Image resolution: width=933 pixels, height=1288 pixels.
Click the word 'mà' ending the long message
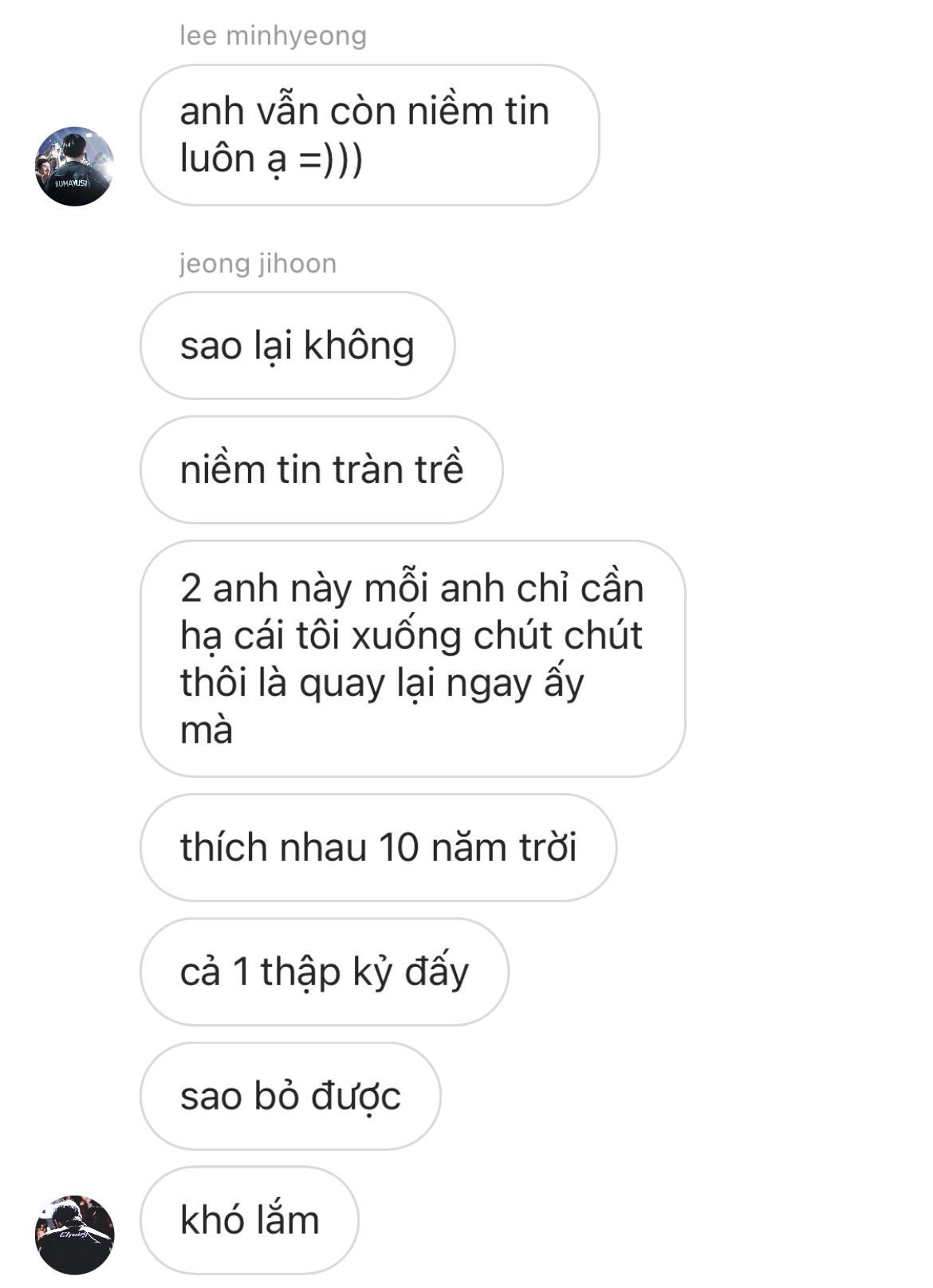(x=207, y=731)
